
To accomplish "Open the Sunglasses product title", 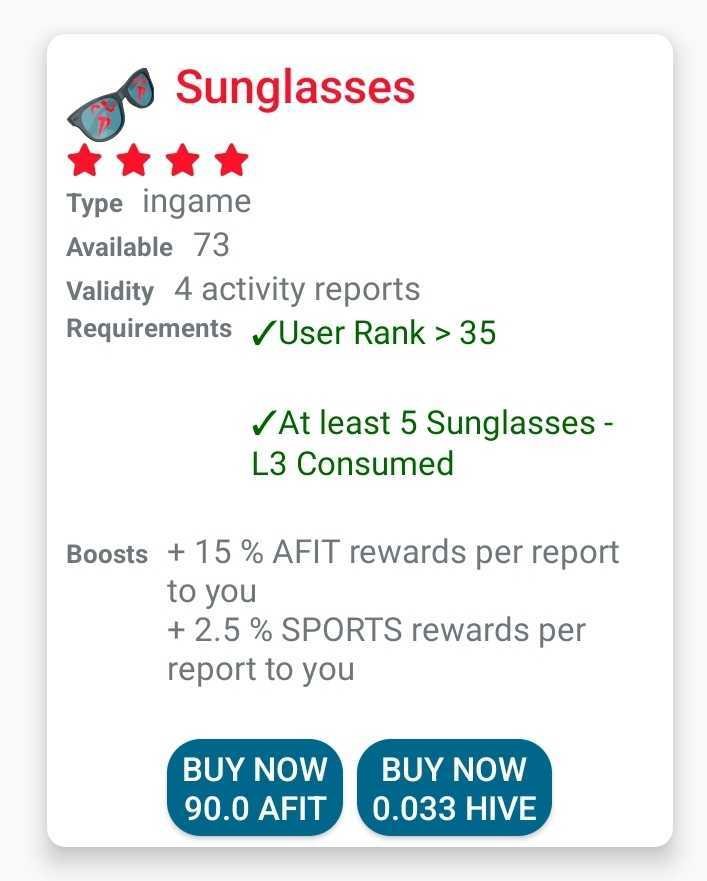I will tap(296, 88).
